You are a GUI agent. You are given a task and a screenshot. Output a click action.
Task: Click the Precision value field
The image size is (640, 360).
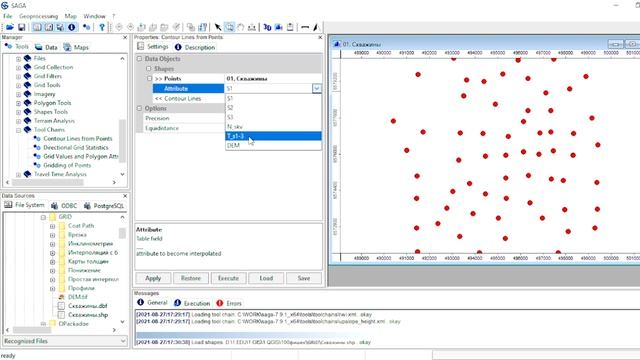pyautogui.click(x=273, y=118)
